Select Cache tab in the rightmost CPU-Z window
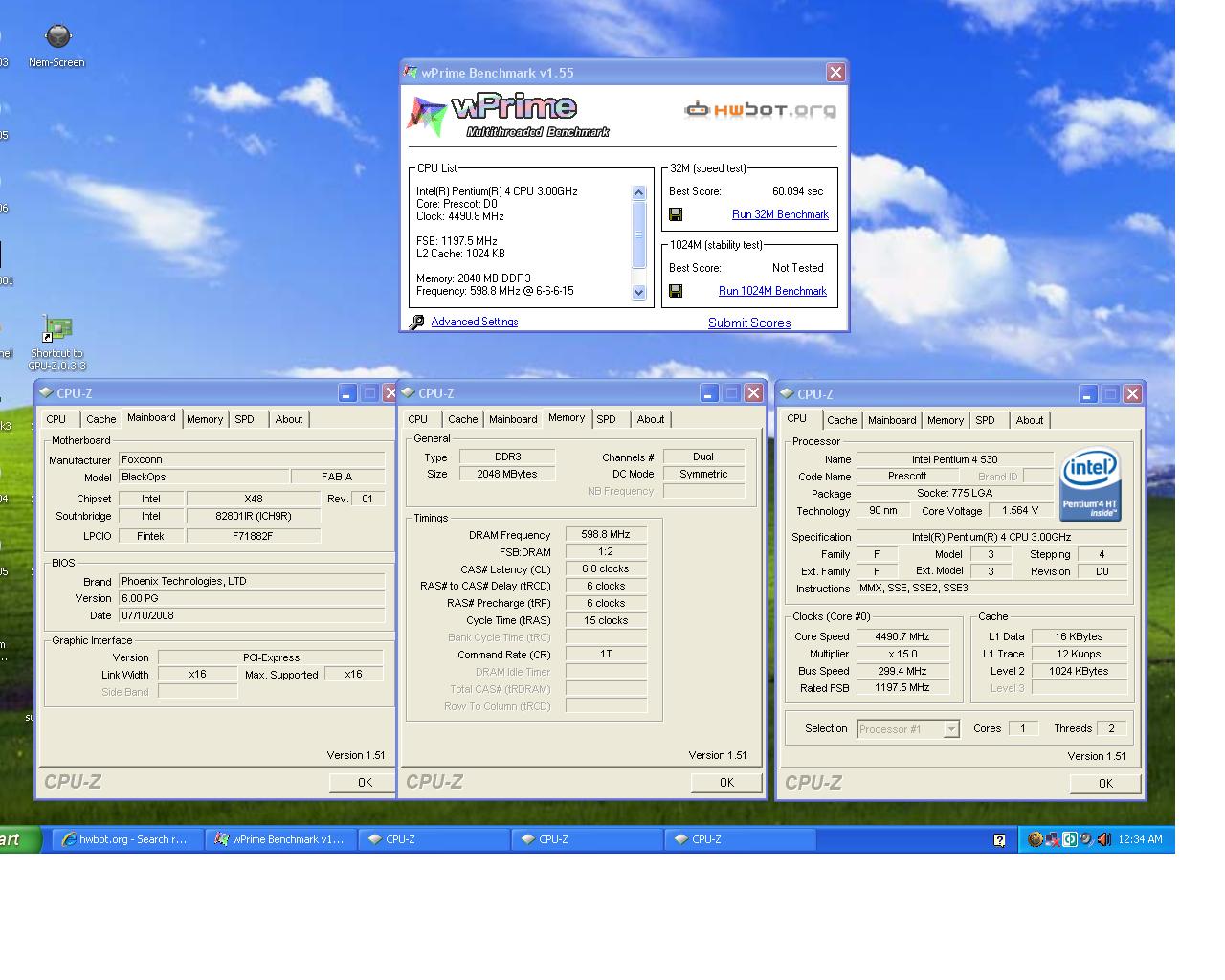The height and width of the screenshot is (980, 1225). 842,421
